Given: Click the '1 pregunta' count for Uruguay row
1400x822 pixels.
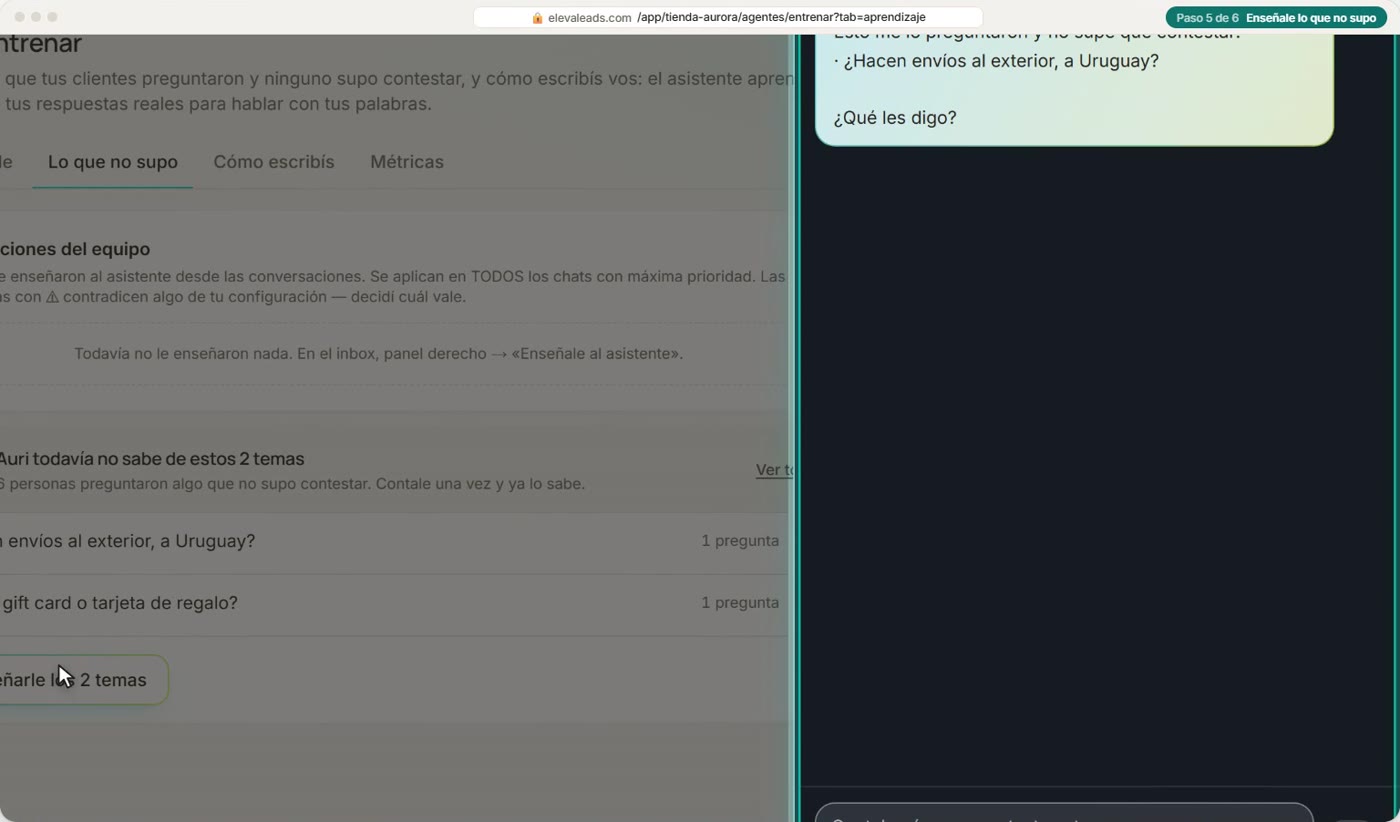Looking at the screenshot, I should coord(740,541).
